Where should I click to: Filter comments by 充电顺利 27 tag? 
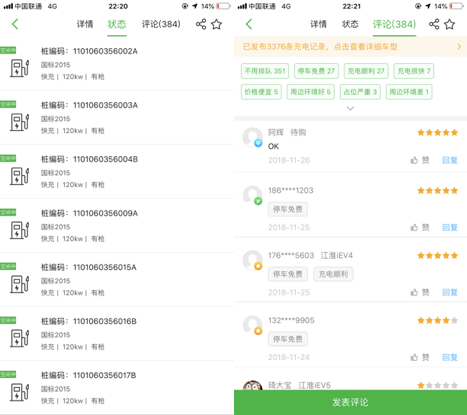(366, 71)
